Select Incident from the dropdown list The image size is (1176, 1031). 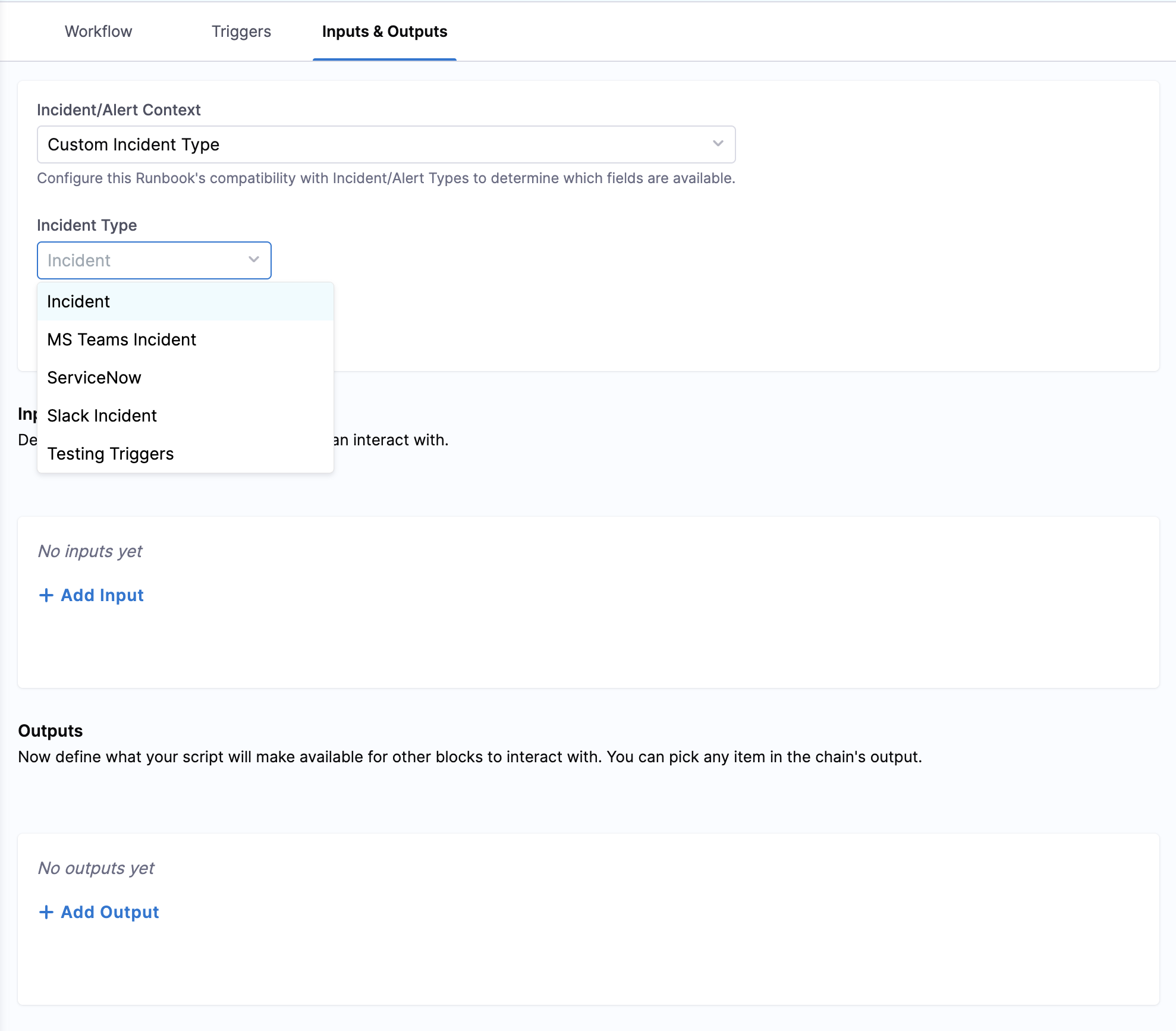coord(78,301)
